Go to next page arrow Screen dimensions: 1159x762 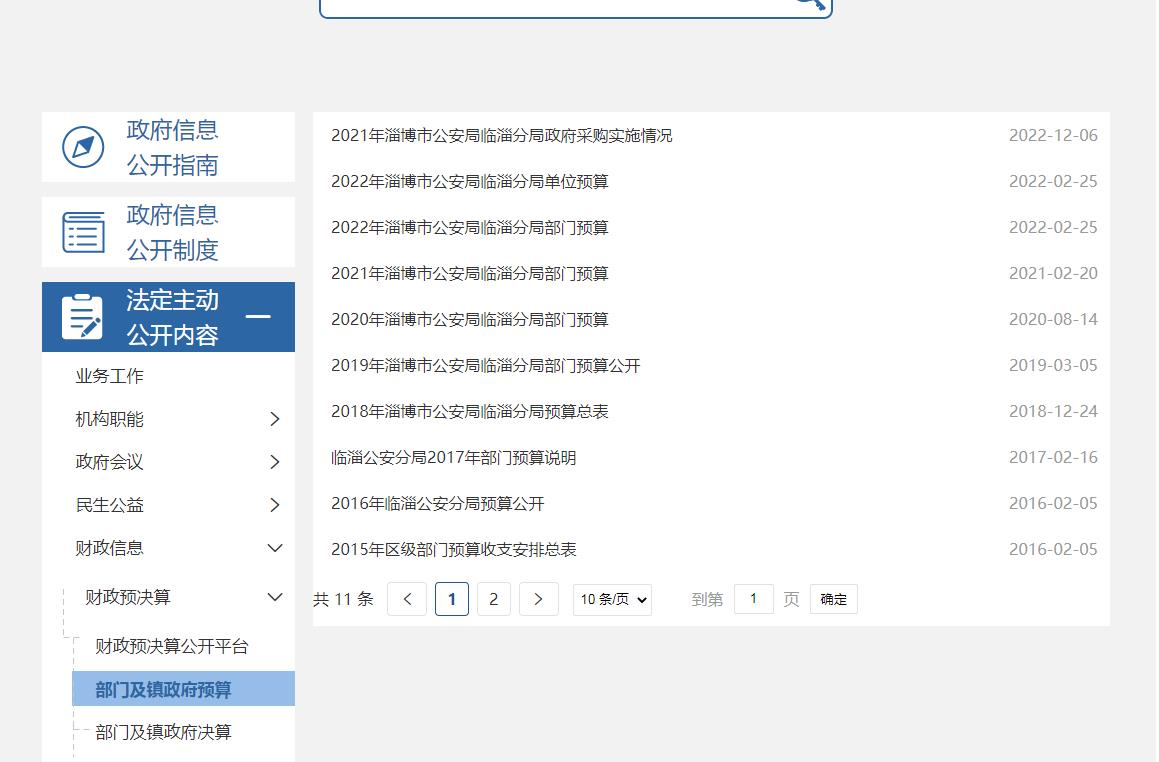pos(538,599)
